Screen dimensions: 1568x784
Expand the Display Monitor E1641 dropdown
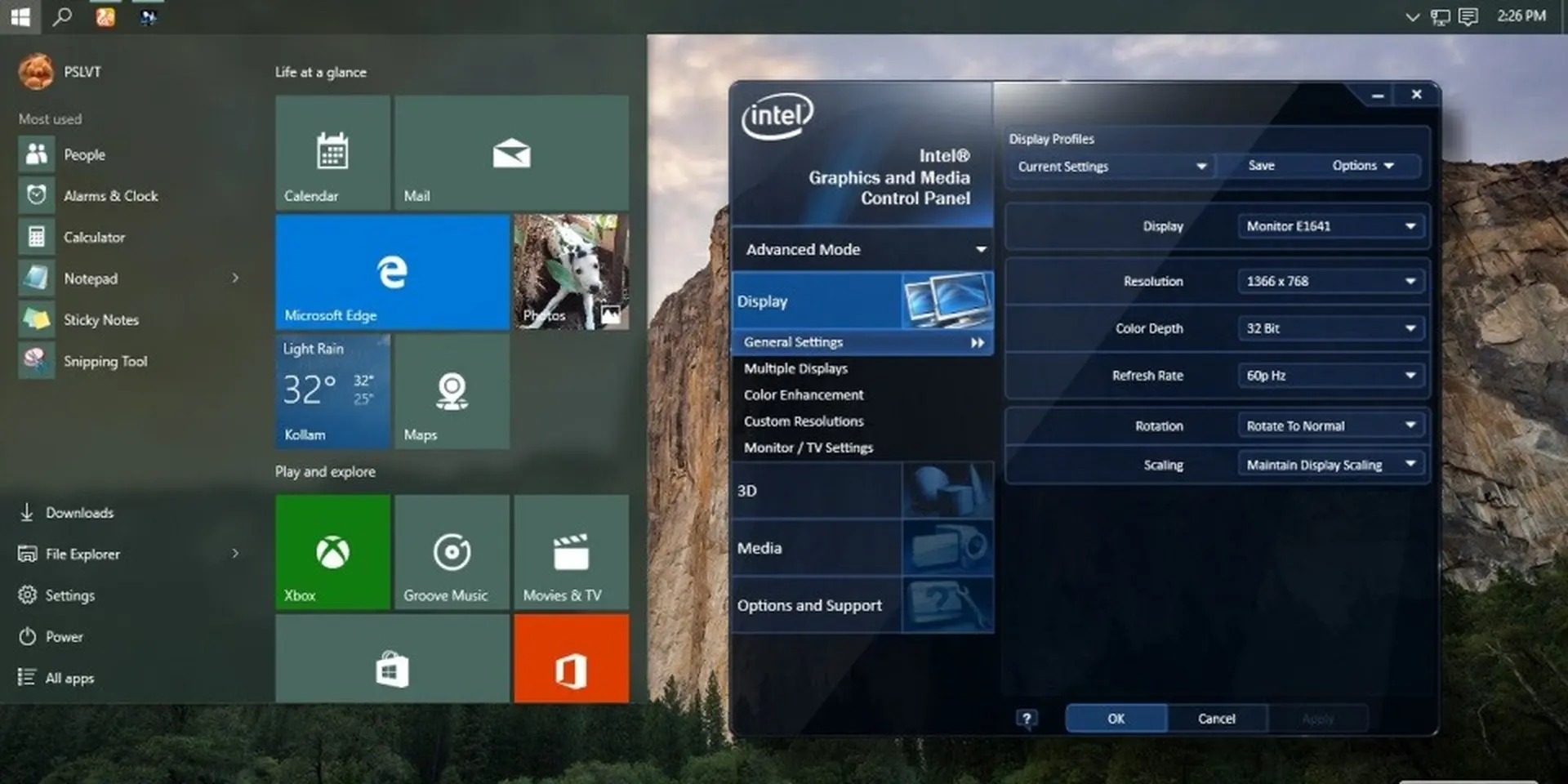click(x=1331, y=226)
